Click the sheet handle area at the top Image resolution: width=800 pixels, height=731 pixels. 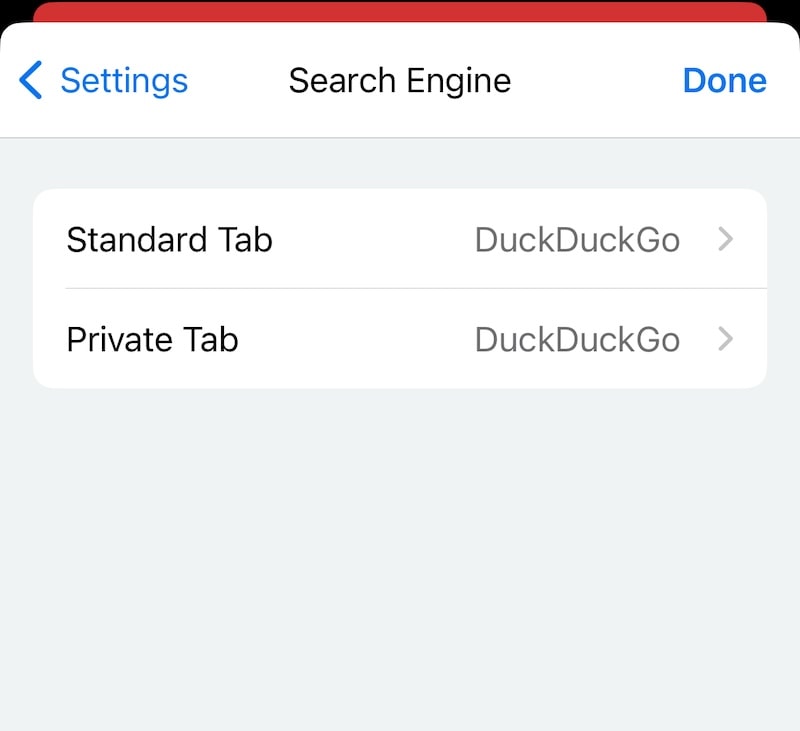click(x=400, y=33)
